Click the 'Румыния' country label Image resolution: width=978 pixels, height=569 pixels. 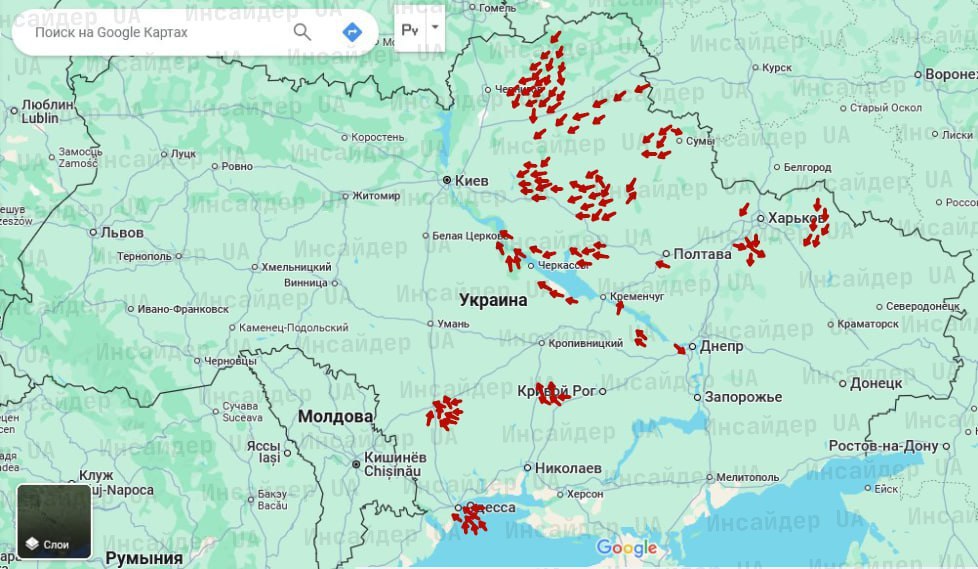[144, 558]
